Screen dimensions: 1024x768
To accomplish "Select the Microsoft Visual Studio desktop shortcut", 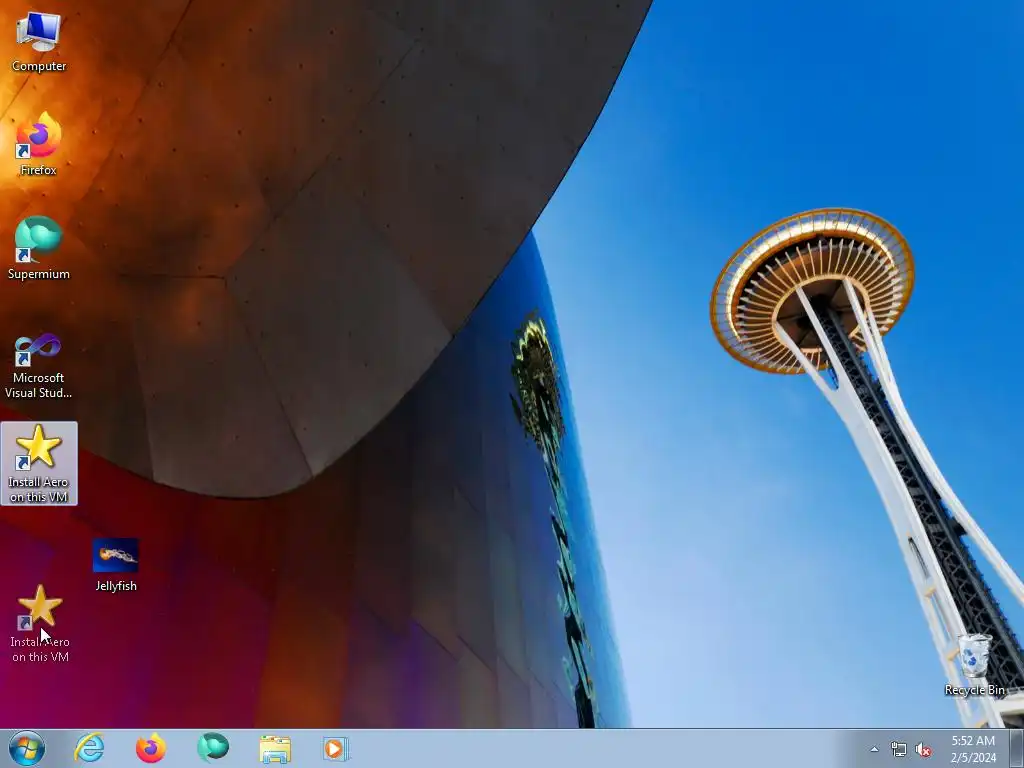I will [x=39, y=366].
